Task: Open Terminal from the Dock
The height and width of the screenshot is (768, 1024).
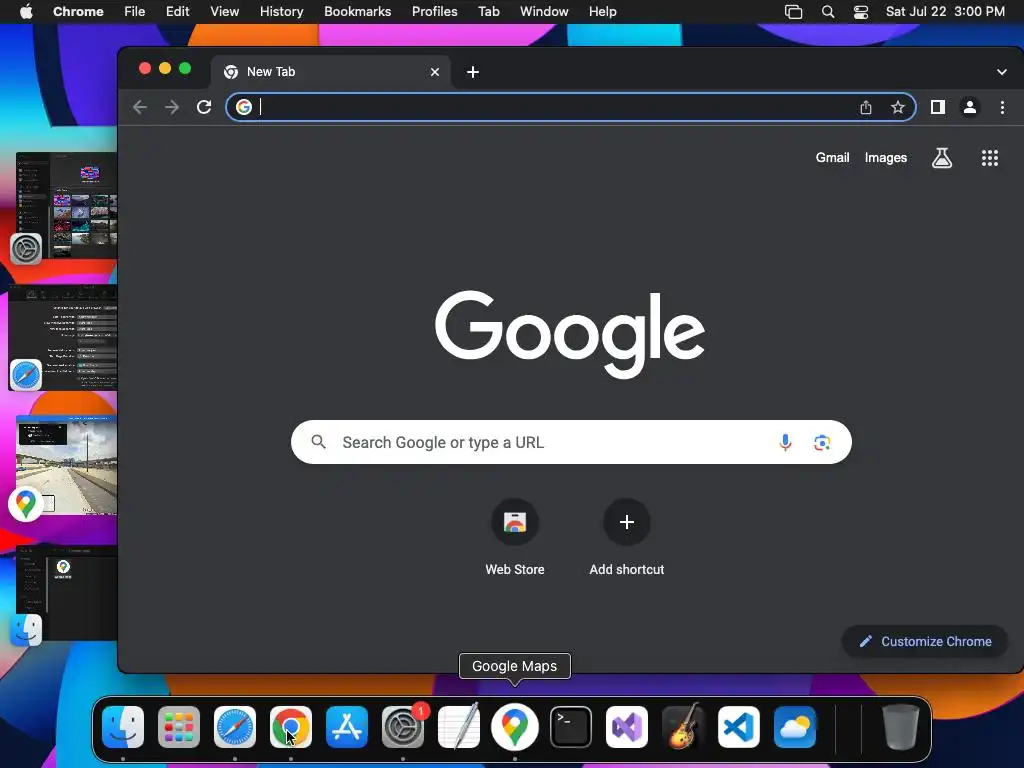Action: [x=571, y=727]
